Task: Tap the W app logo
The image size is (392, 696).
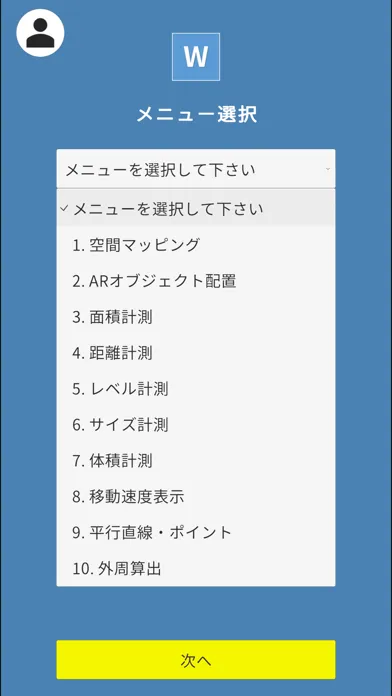Action: pyautogui.click(x=196, y=57)
